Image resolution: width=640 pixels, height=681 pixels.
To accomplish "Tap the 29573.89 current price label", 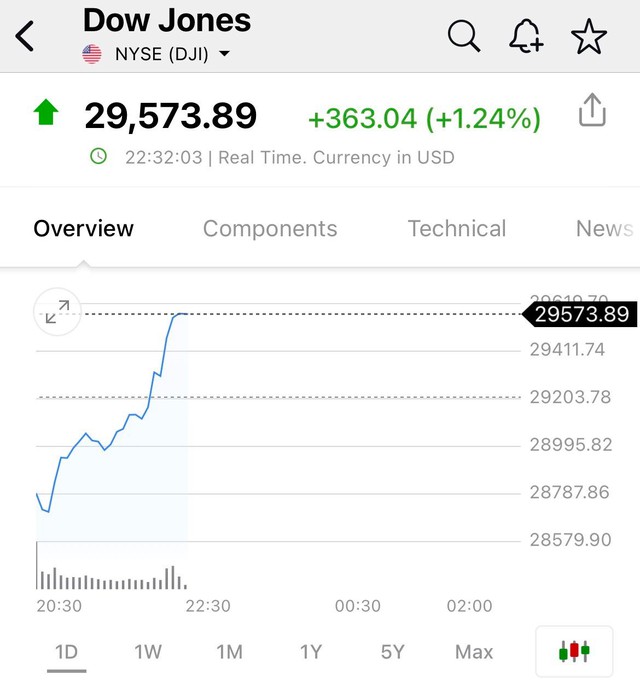I will coord(580,314).
